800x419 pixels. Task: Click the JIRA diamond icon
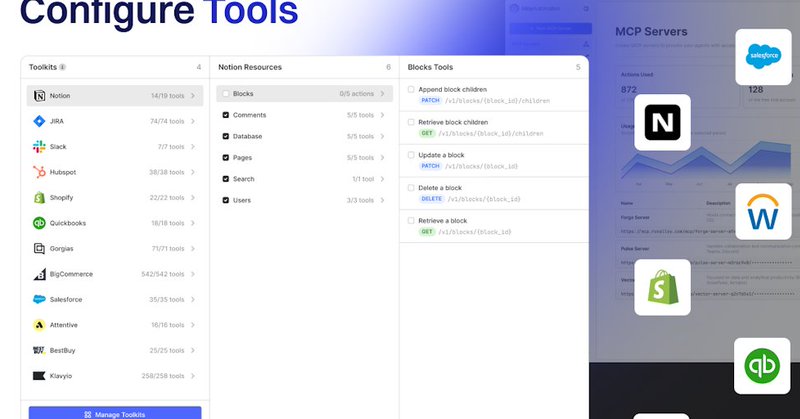click(x=39, y=121)
